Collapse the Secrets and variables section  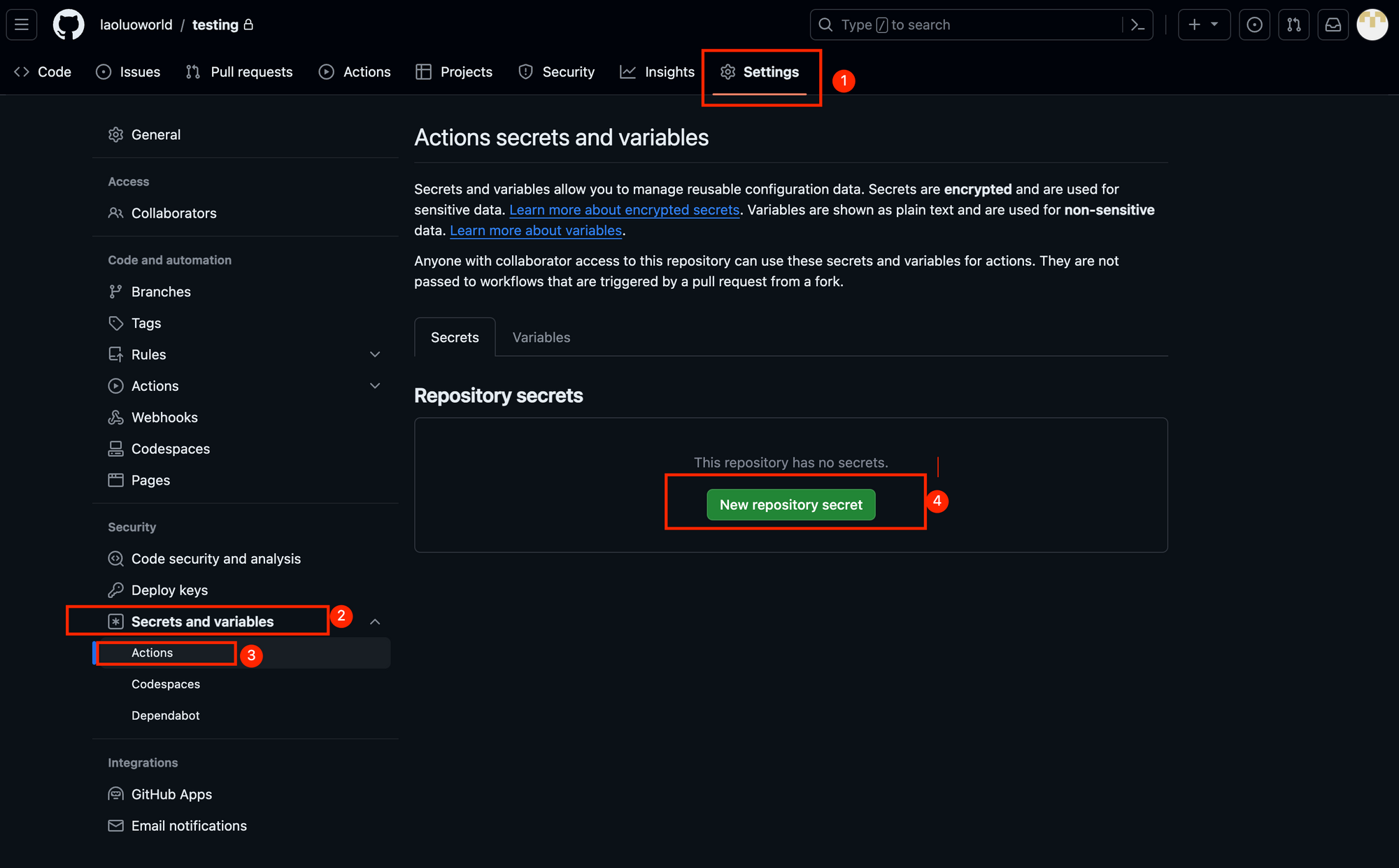[x=374, y=622]
